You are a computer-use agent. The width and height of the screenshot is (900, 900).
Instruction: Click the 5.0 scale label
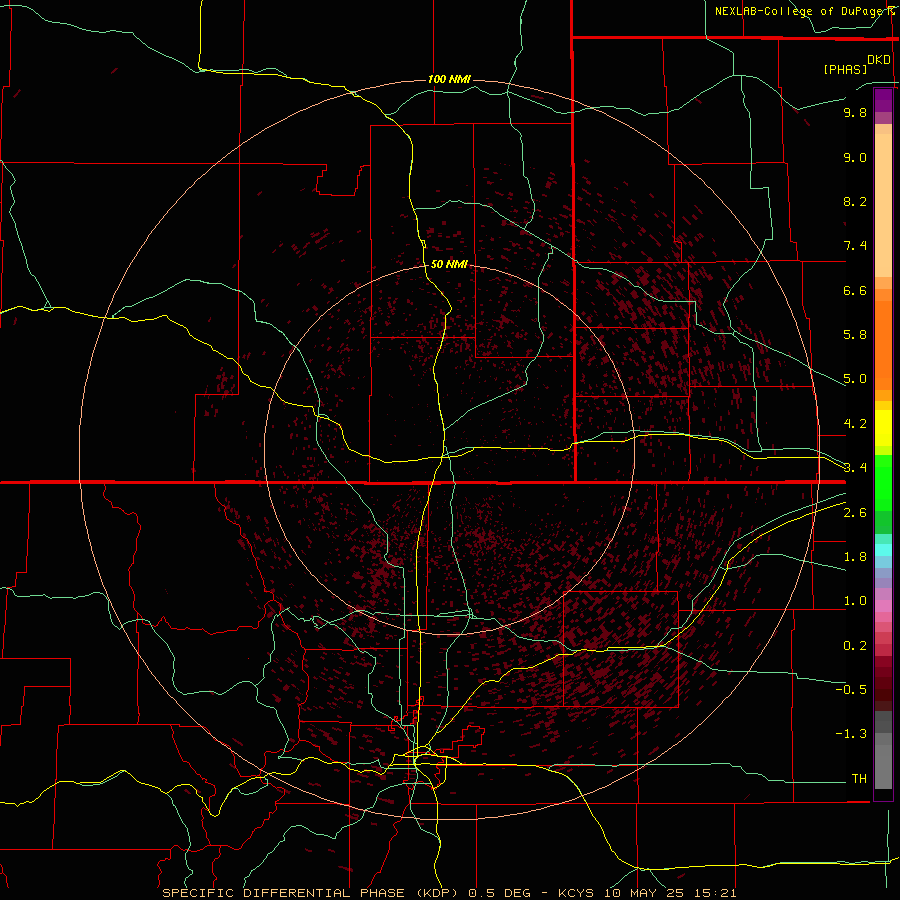855,379
